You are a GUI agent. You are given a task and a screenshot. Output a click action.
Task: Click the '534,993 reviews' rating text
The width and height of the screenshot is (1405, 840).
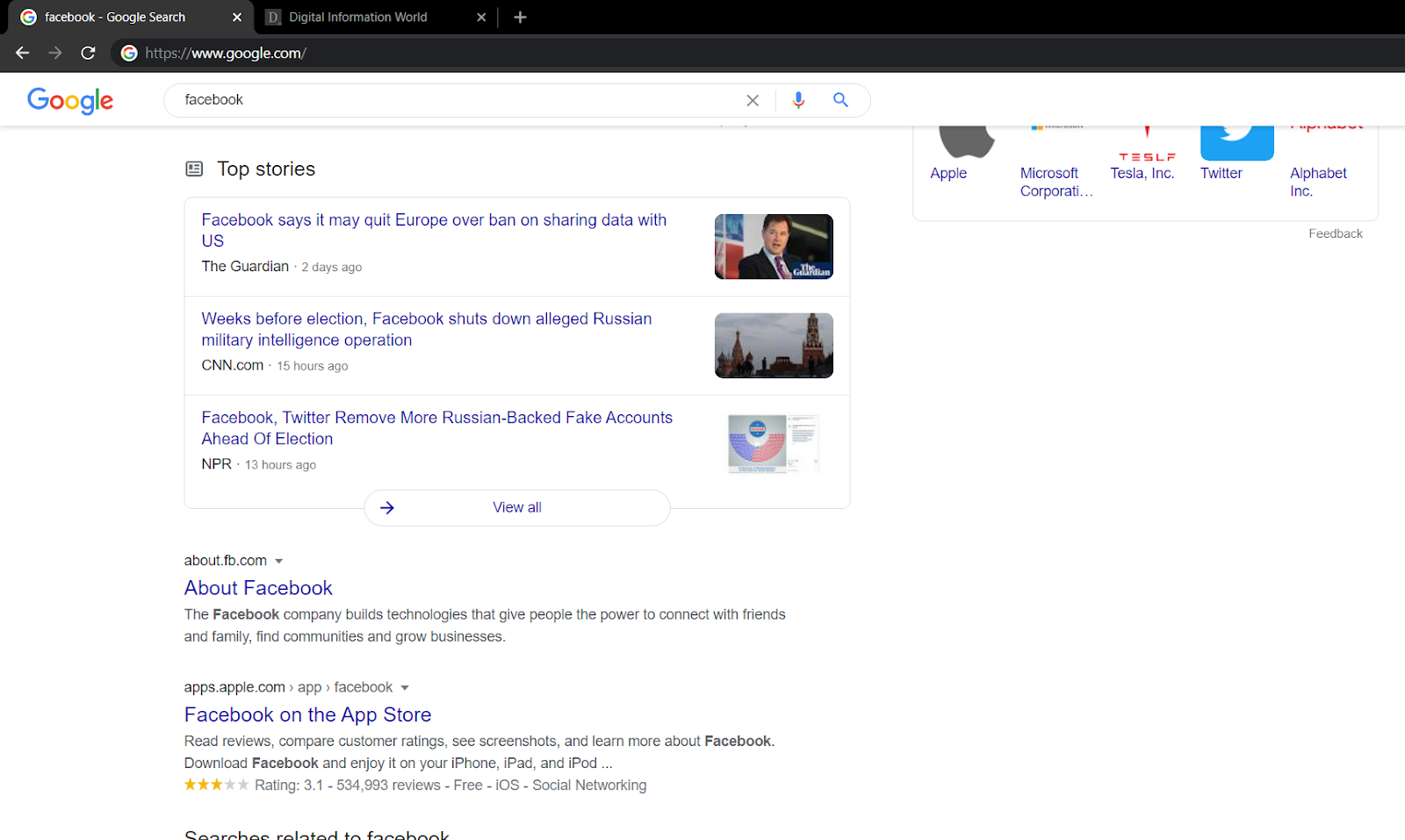click(x=388, y=786)
